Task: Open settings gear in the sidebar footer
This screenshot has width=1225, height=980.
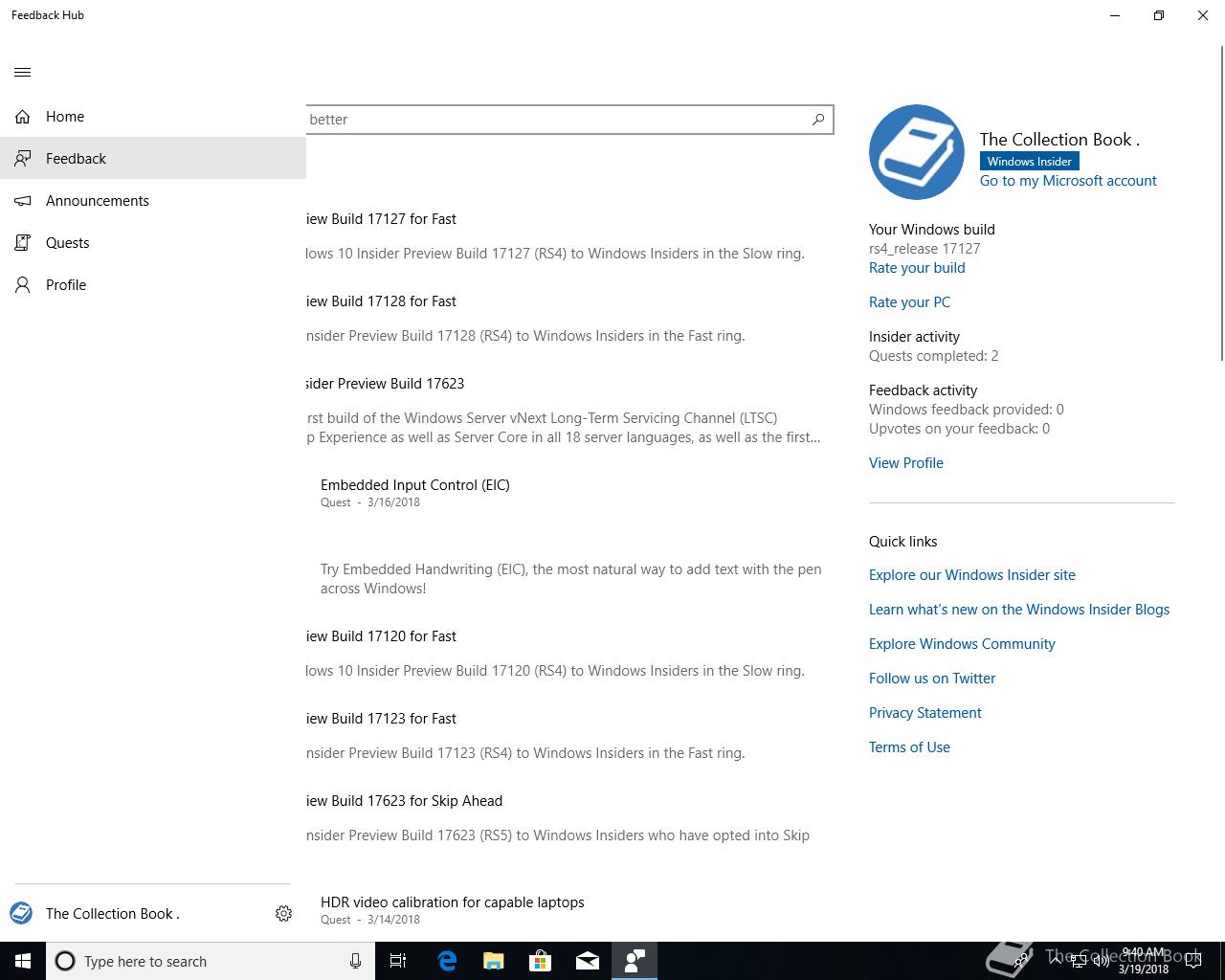Action: pos(283,913)
